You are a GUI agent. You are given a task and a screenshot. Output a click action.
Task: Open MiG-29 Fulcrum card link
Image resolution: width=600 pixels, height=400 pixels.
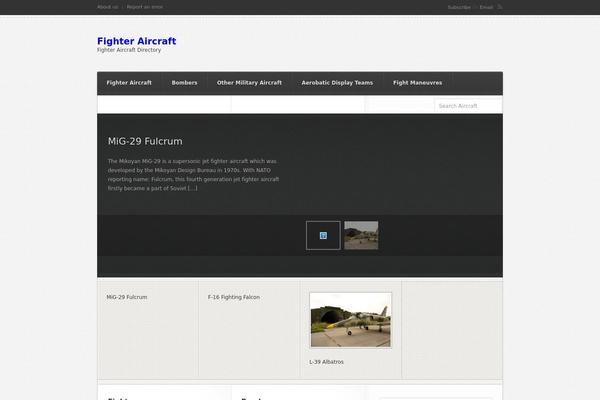(127, 297)
